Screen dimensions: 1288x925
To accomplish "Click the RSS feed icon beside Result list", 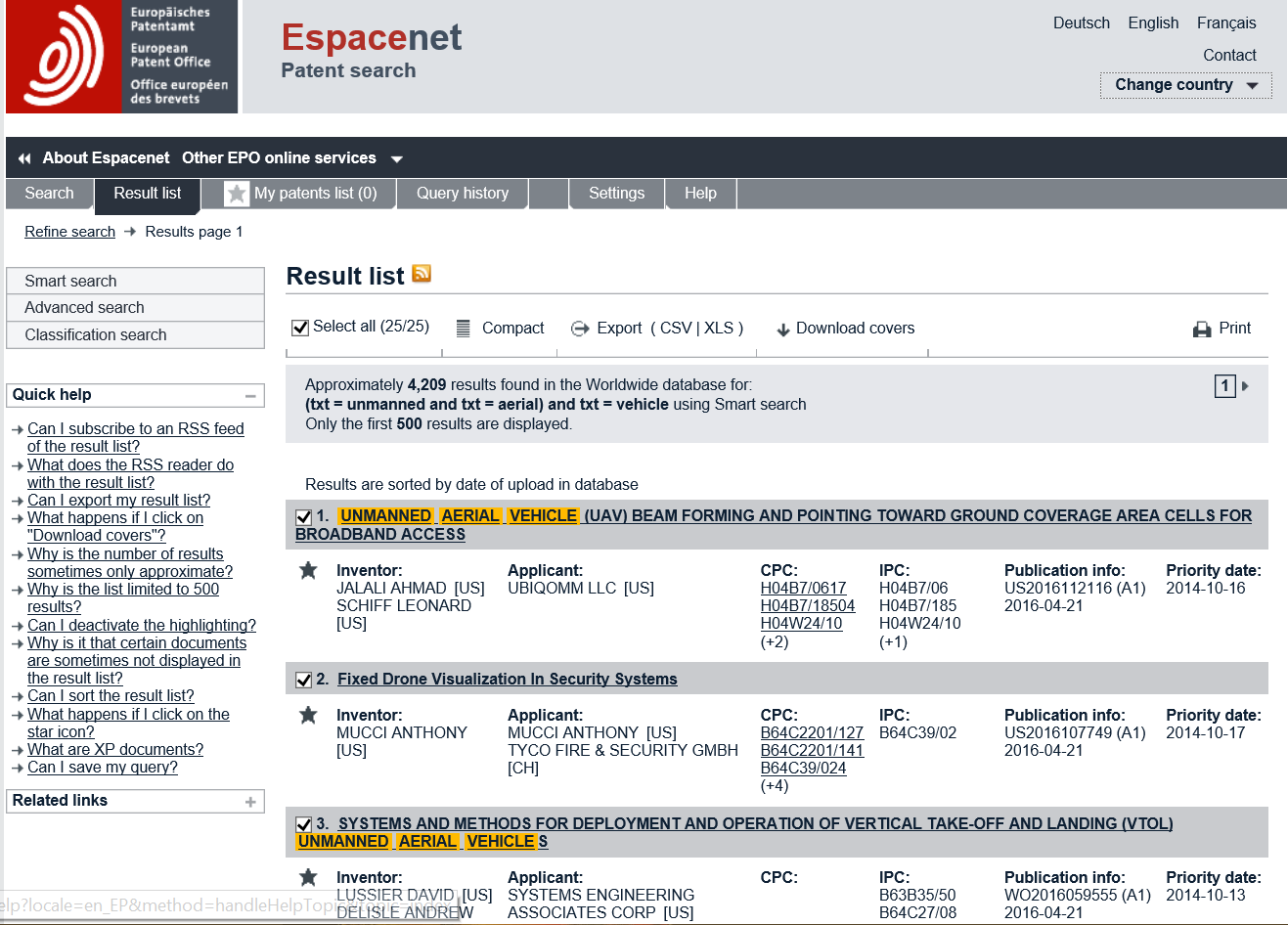I will pyautogui.click(x=422, y=274).
